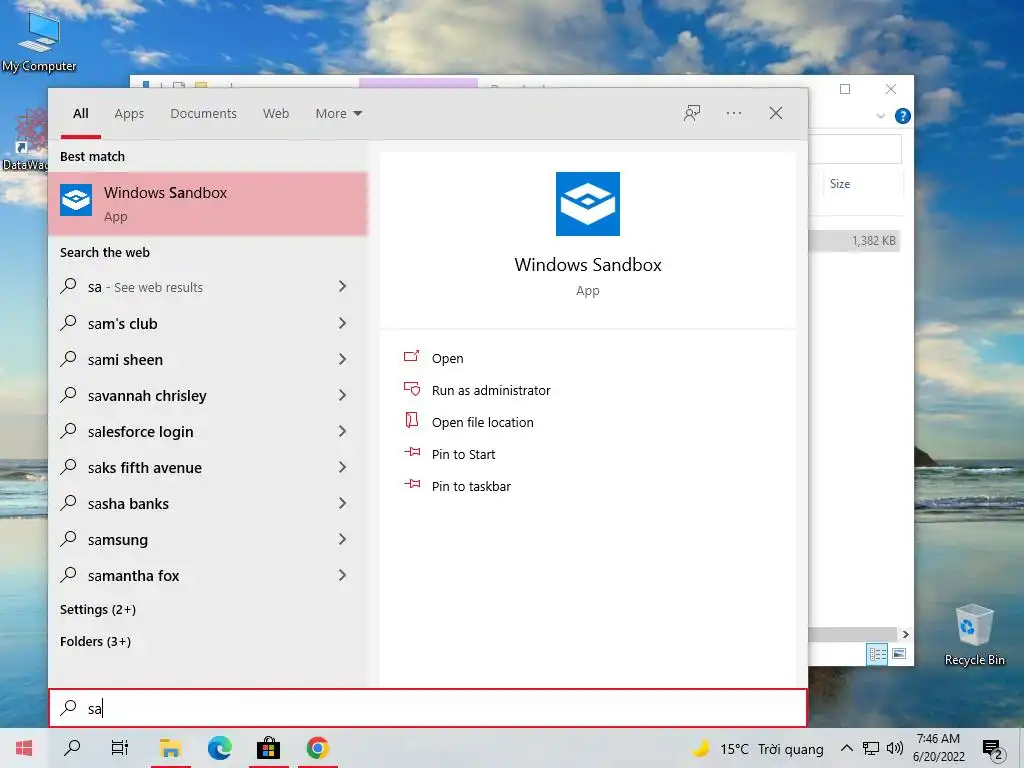
Task: Choose Pin to taskbar
Action: (472, 486)
